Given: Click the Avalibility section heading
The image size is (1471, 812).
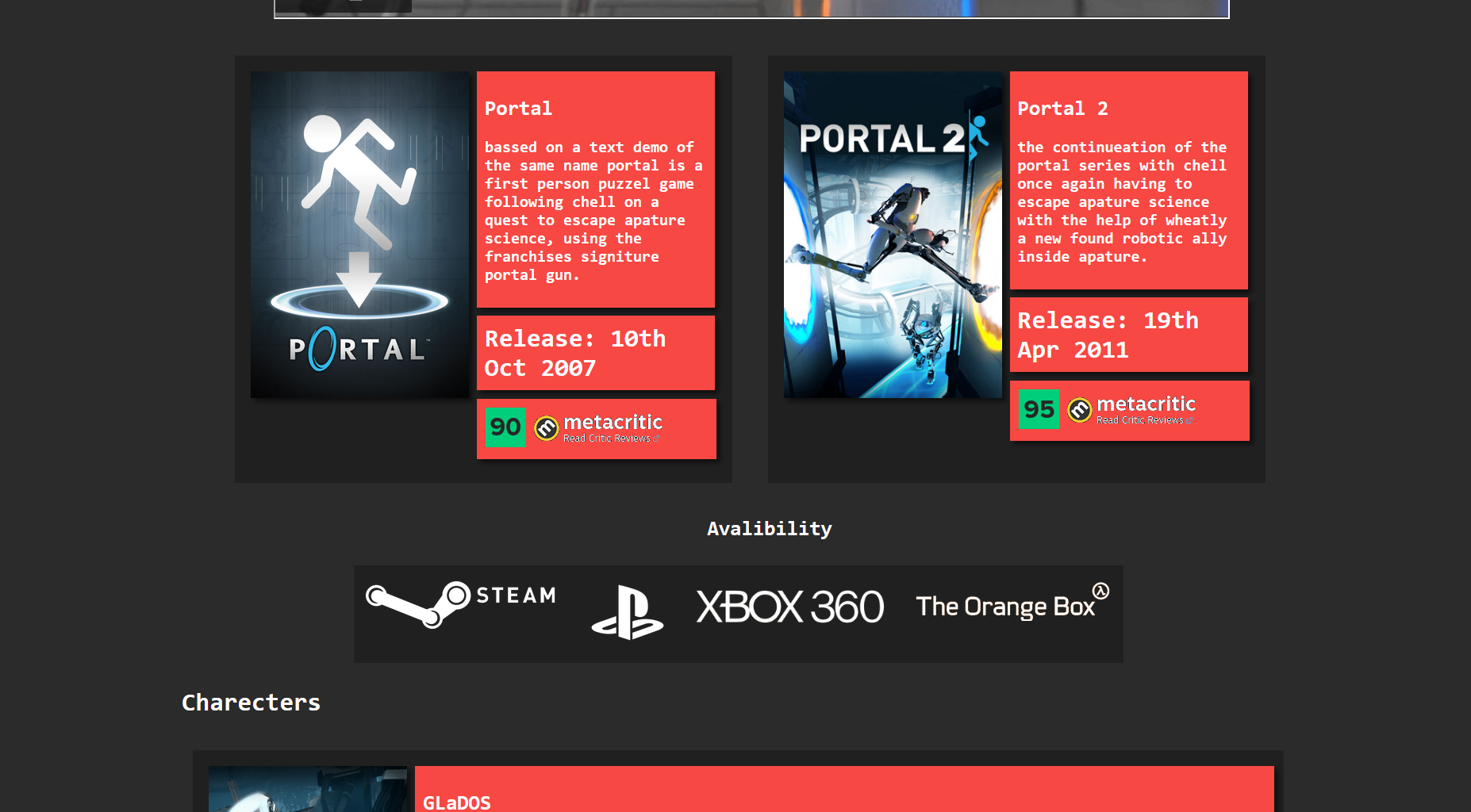Looking at the screenshot, I should [769, 529].
